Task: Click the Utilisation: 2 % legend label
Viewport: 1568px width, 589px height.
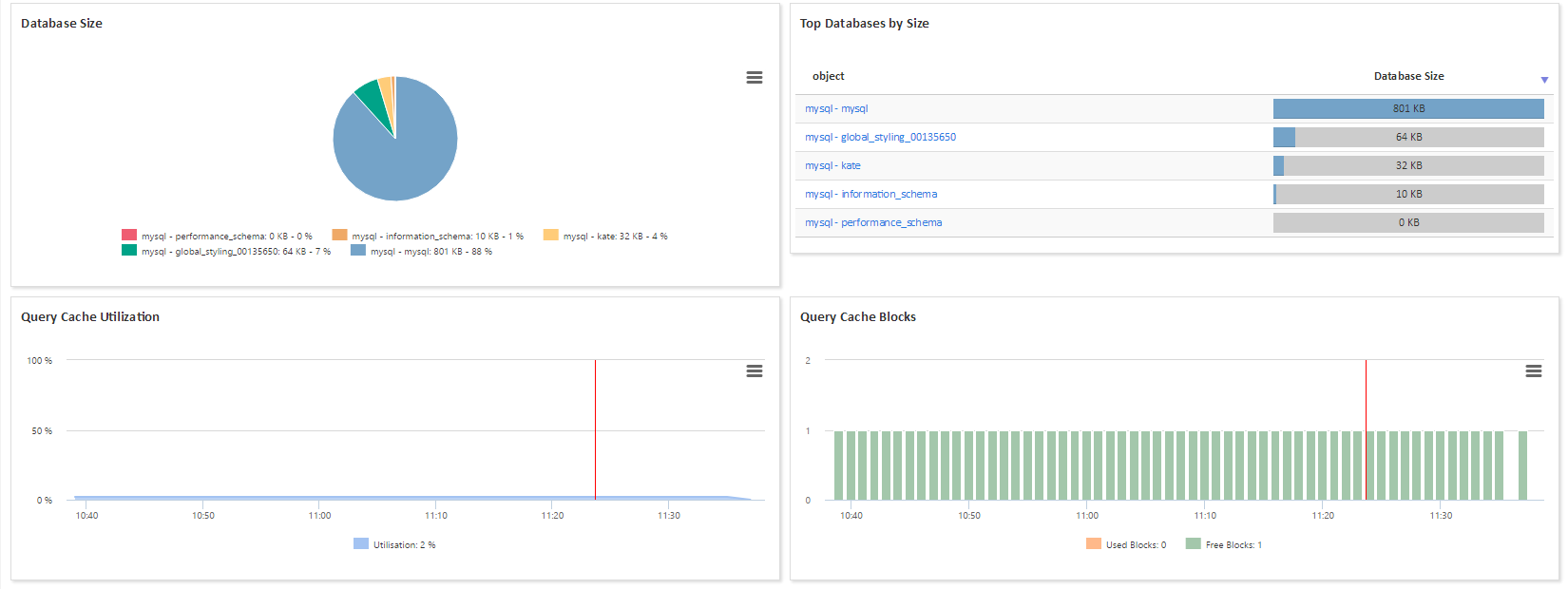Action: pos(404,544)
